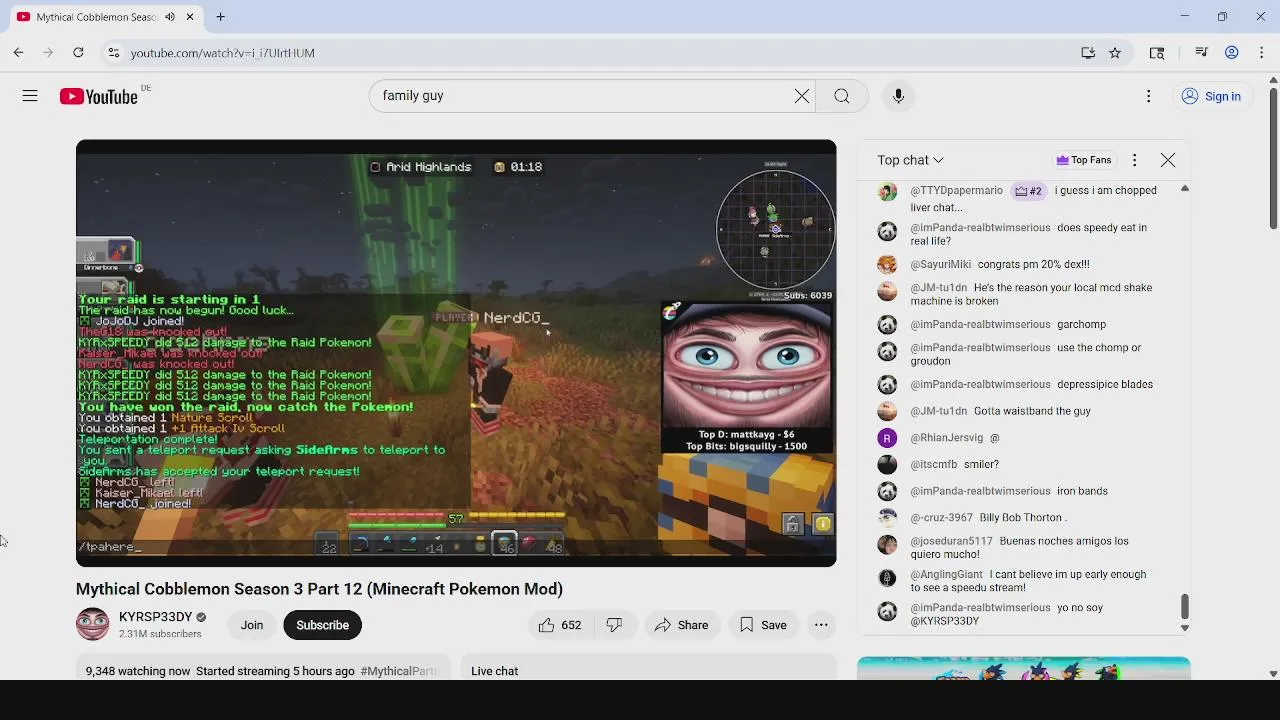This screenshot has height=720, width=1280.
Task: Mute tab via speaker icon on tab
Action: (170, 17)
